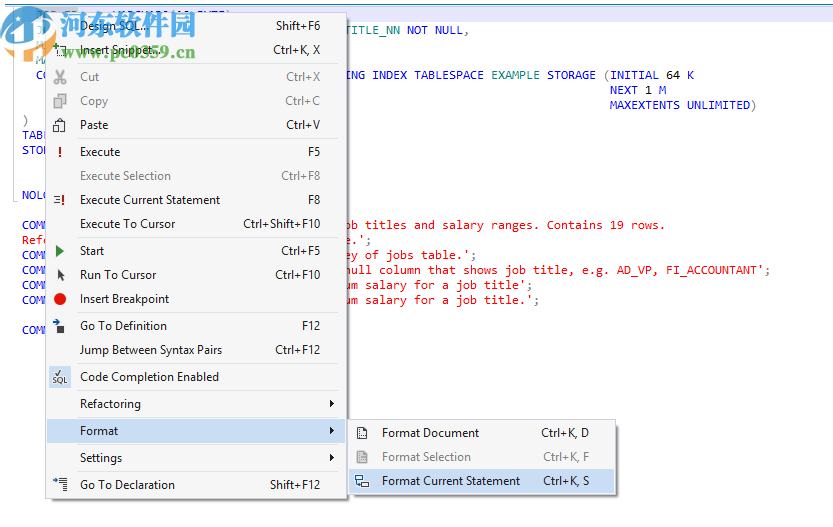Select Jump Between Syntax Pairs
The height and width of the screenshot is (527, 833).
pyautogui.click(x=196, y=350)
